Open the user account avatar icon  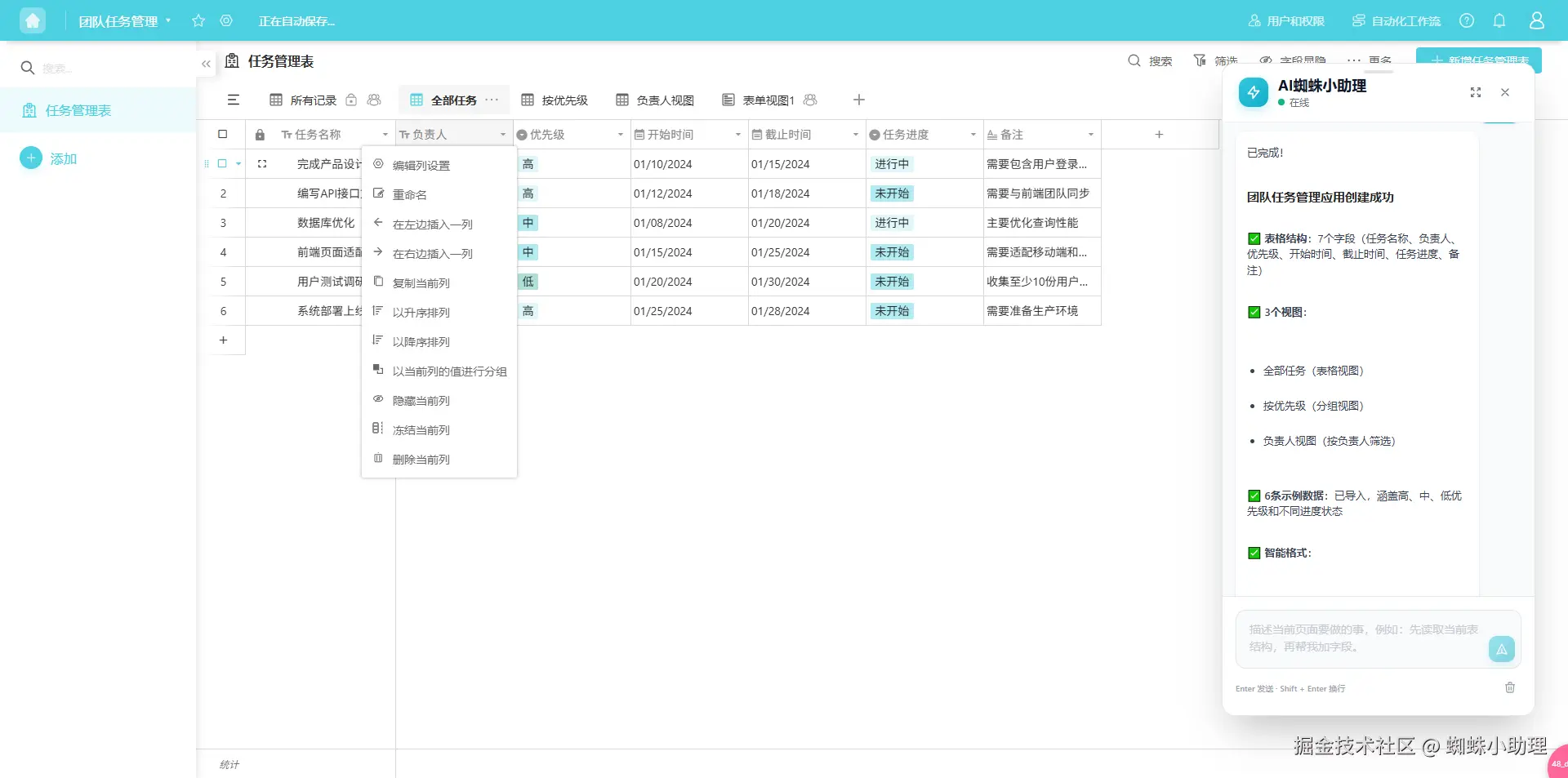[x=1537, y=20]
